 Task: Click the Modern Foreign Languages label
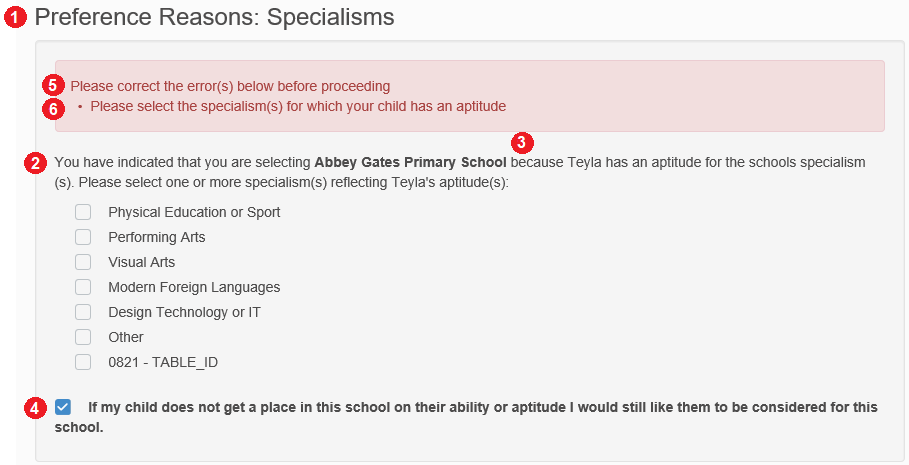coord(194,288)
